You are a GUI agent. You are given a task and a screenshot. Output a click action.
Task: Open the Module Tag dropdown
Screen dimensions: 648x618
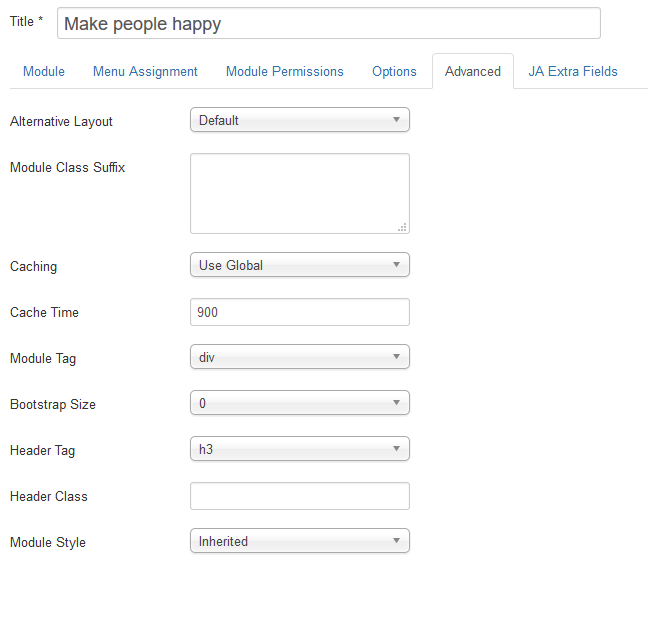(299, 357)
